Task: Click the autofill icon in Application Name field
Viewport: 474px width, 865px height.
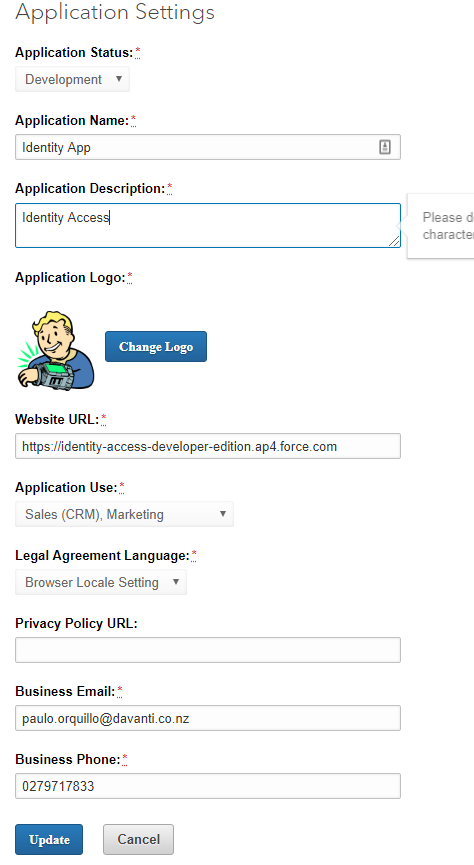Action: click(x=385, y=147)
